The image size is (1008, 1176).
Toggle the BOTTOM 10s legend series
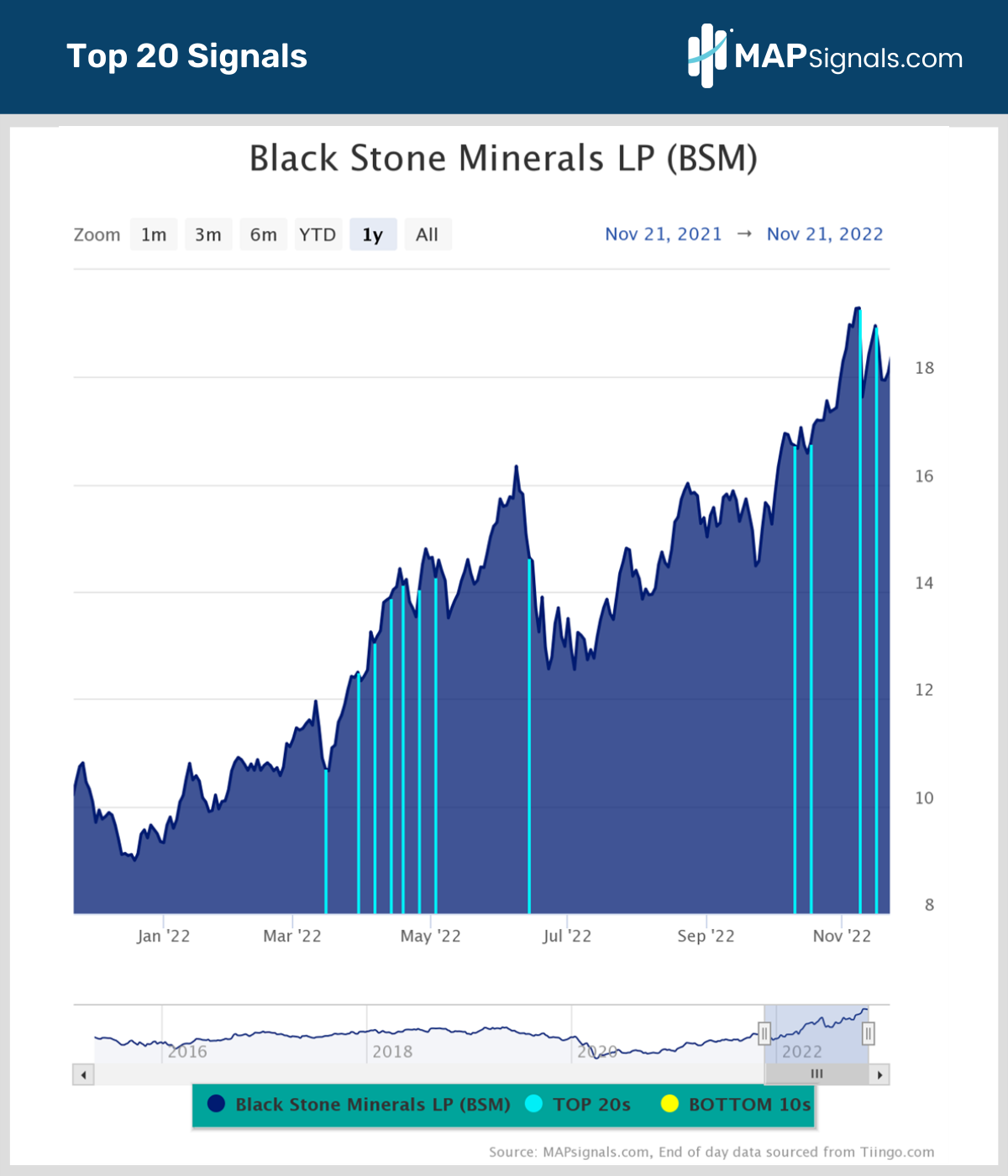pos(736,1105)
